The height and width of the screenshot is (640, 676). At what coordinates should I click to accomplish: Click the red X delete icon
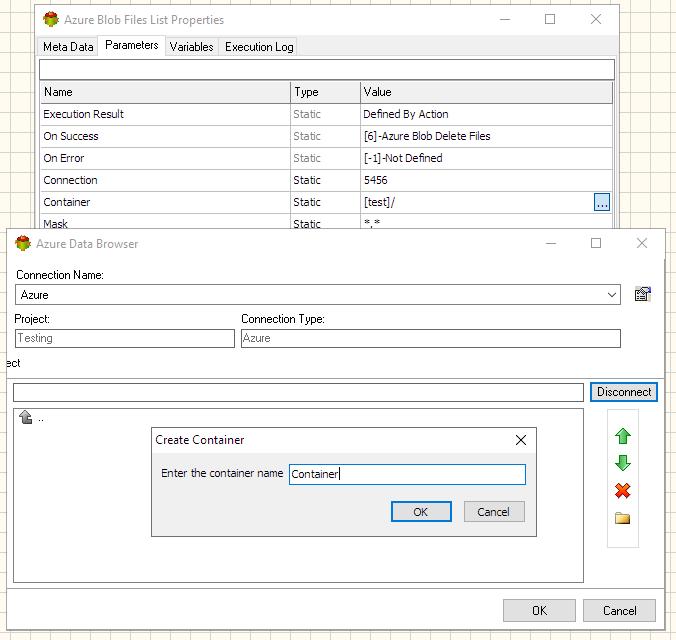pyautogui.click(x=623, y=490)
